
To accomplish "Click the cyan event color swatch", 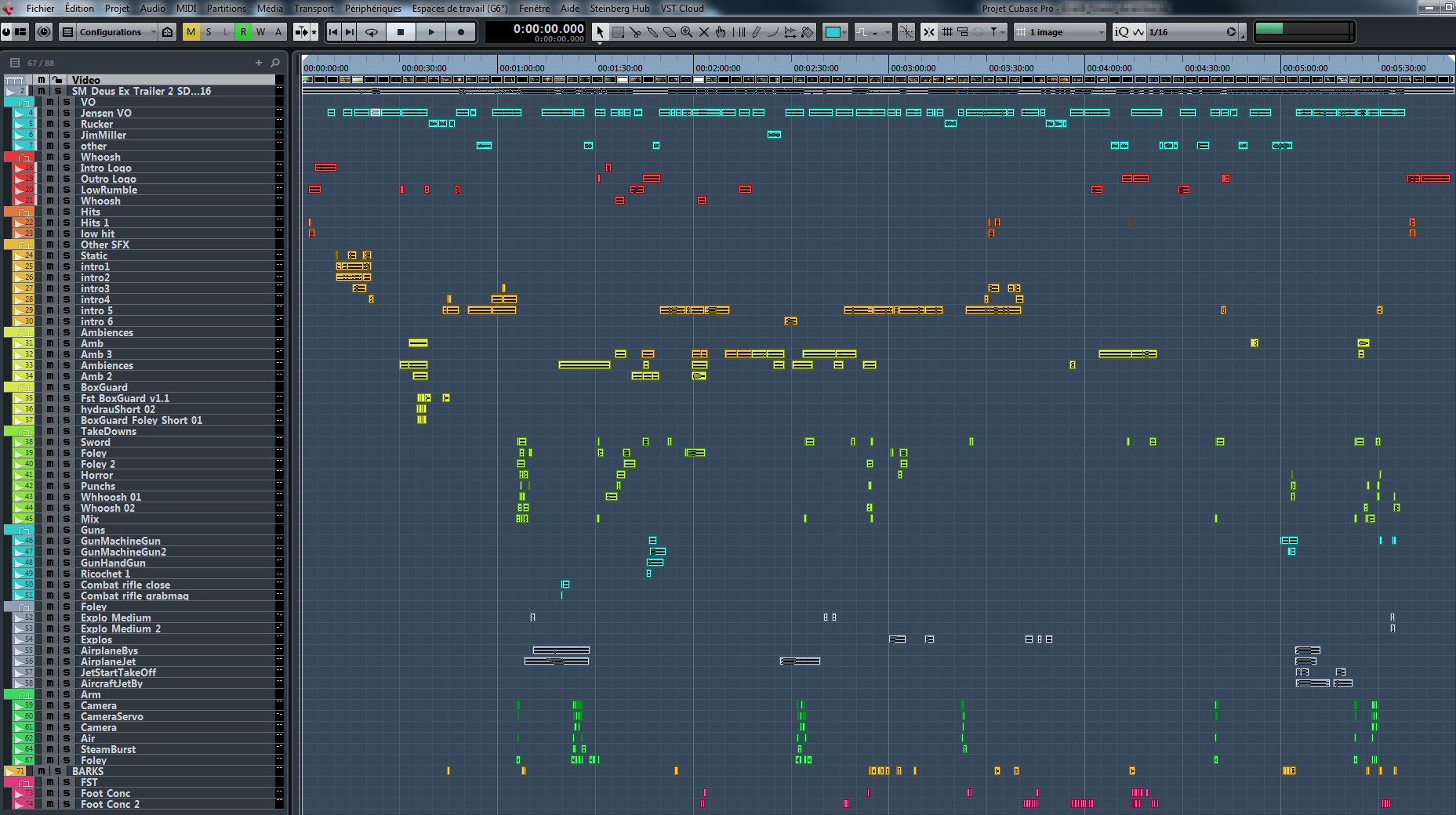I will pyautogui.click(x=832, y=32).
